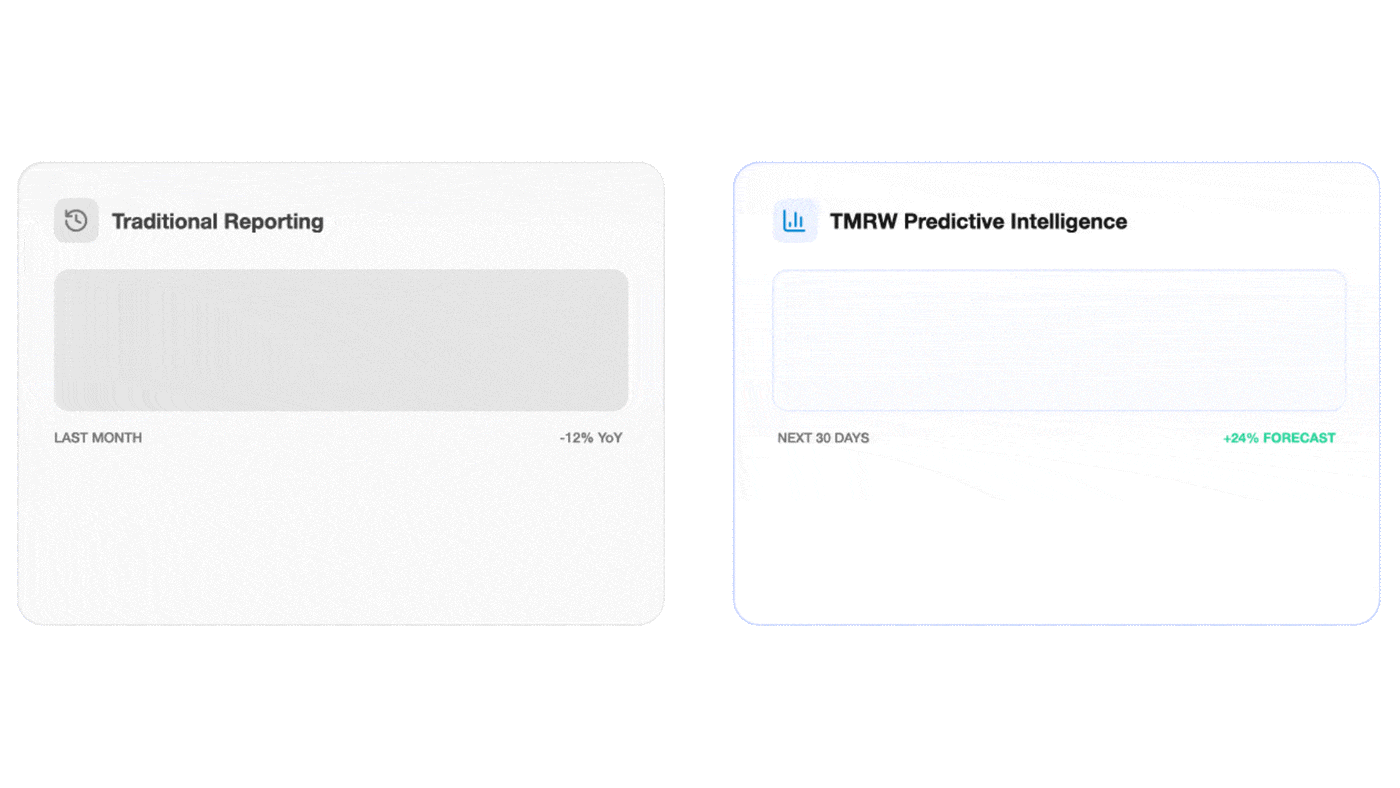This screenshot has width=1400, height=788.
Task: Open the green +24% FORECAST text
Action: [1279, 438]
